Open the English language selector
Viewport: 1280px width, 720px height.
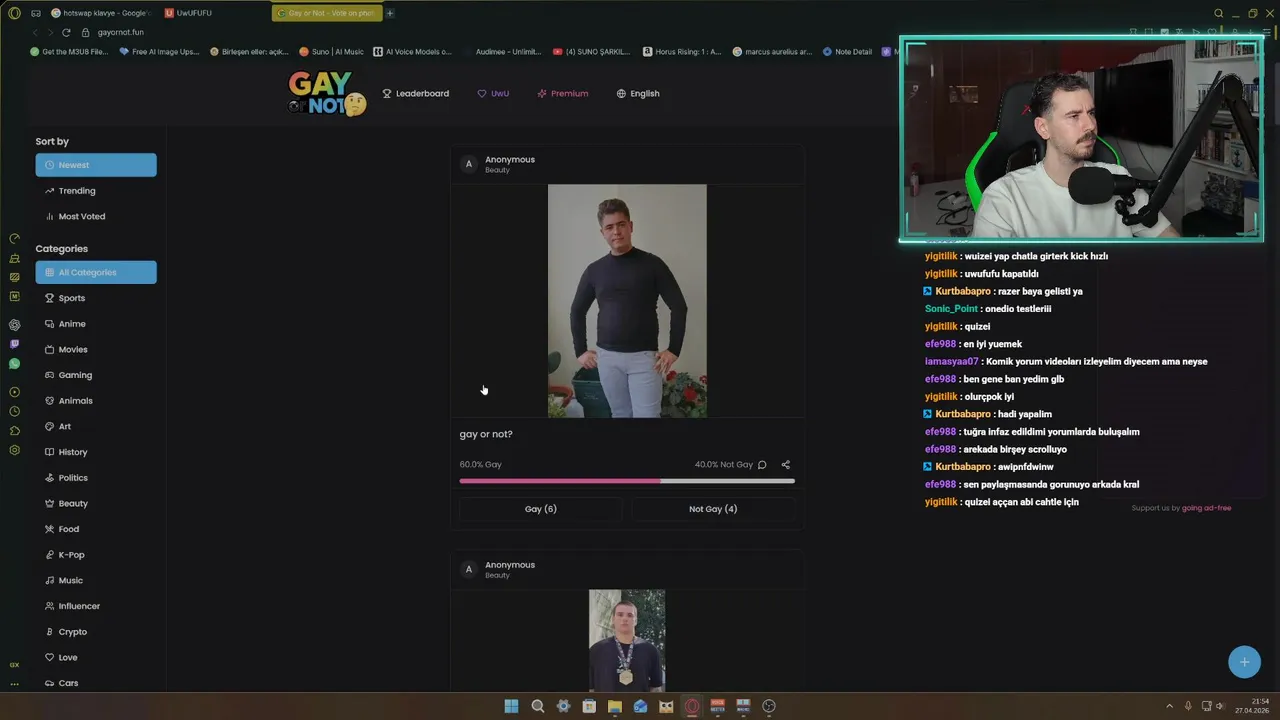638,93
